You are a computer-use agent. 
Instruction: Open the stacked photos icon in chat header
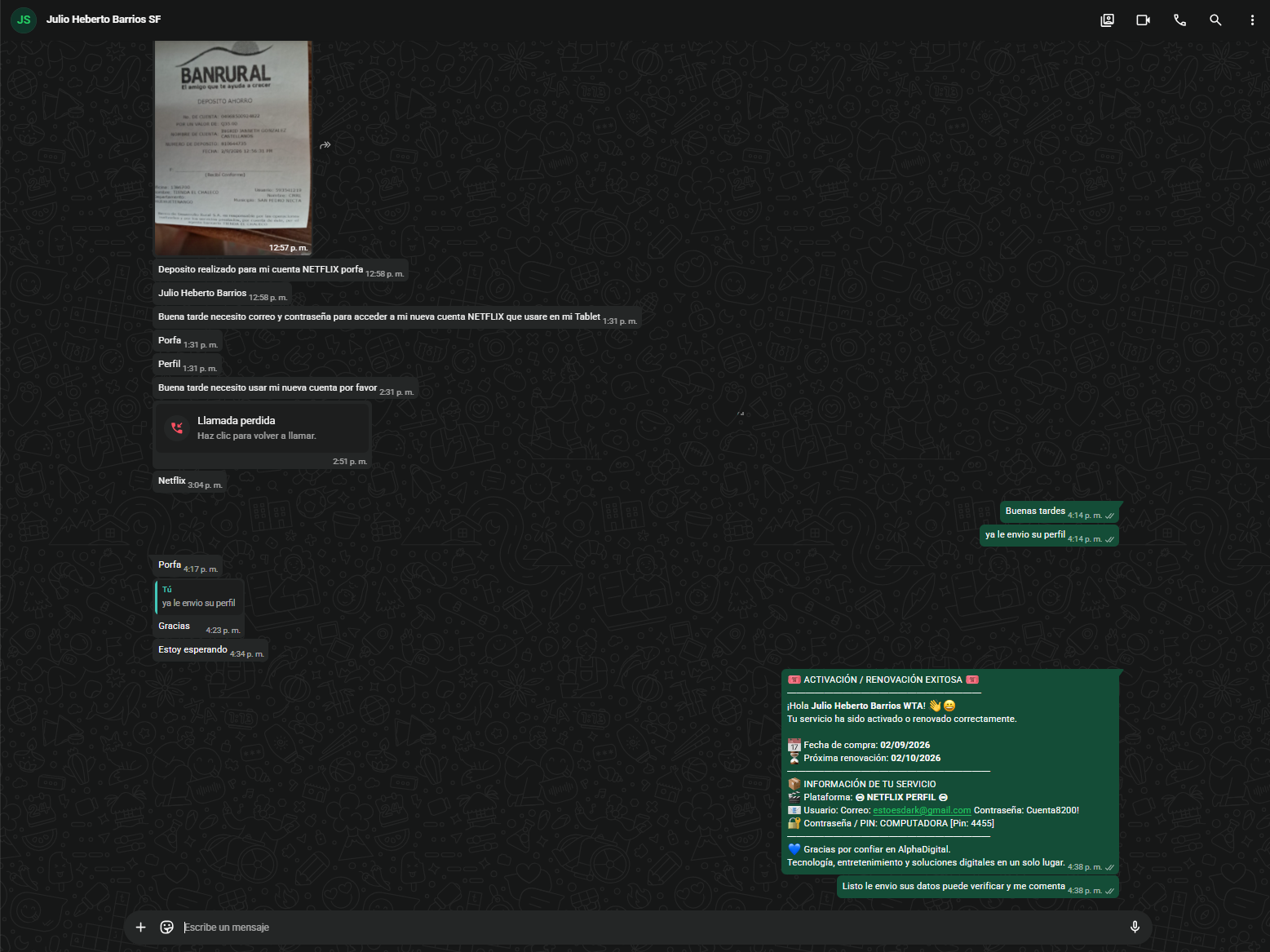point(1107,20)
